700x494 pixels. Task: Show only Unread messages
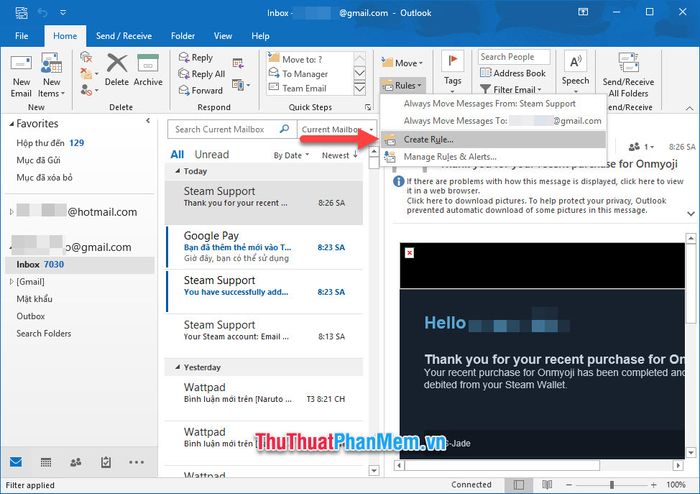(212, 154)
